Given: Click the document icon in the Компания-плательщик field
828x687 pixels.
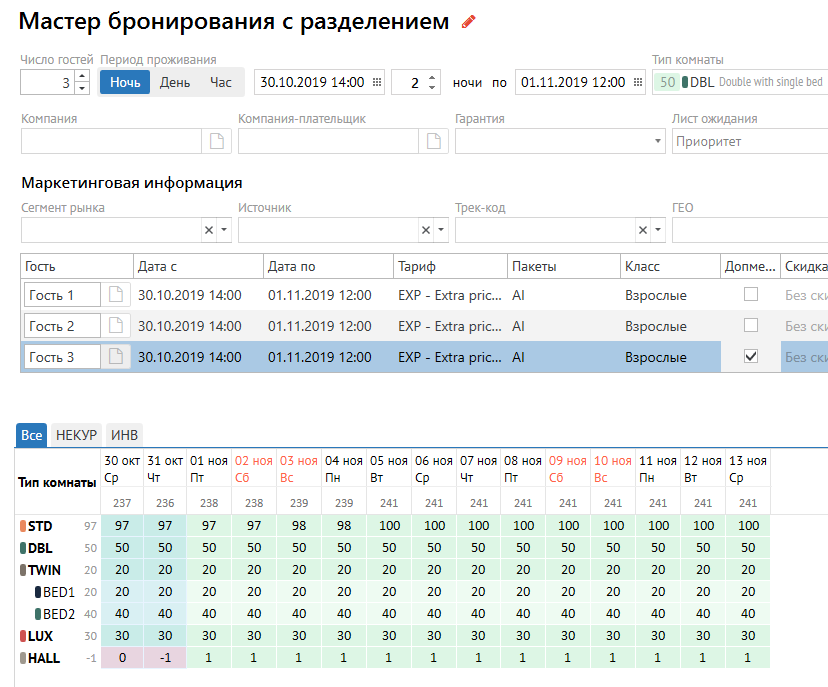Looking at the screenshot, I should [x=433, y=142].
